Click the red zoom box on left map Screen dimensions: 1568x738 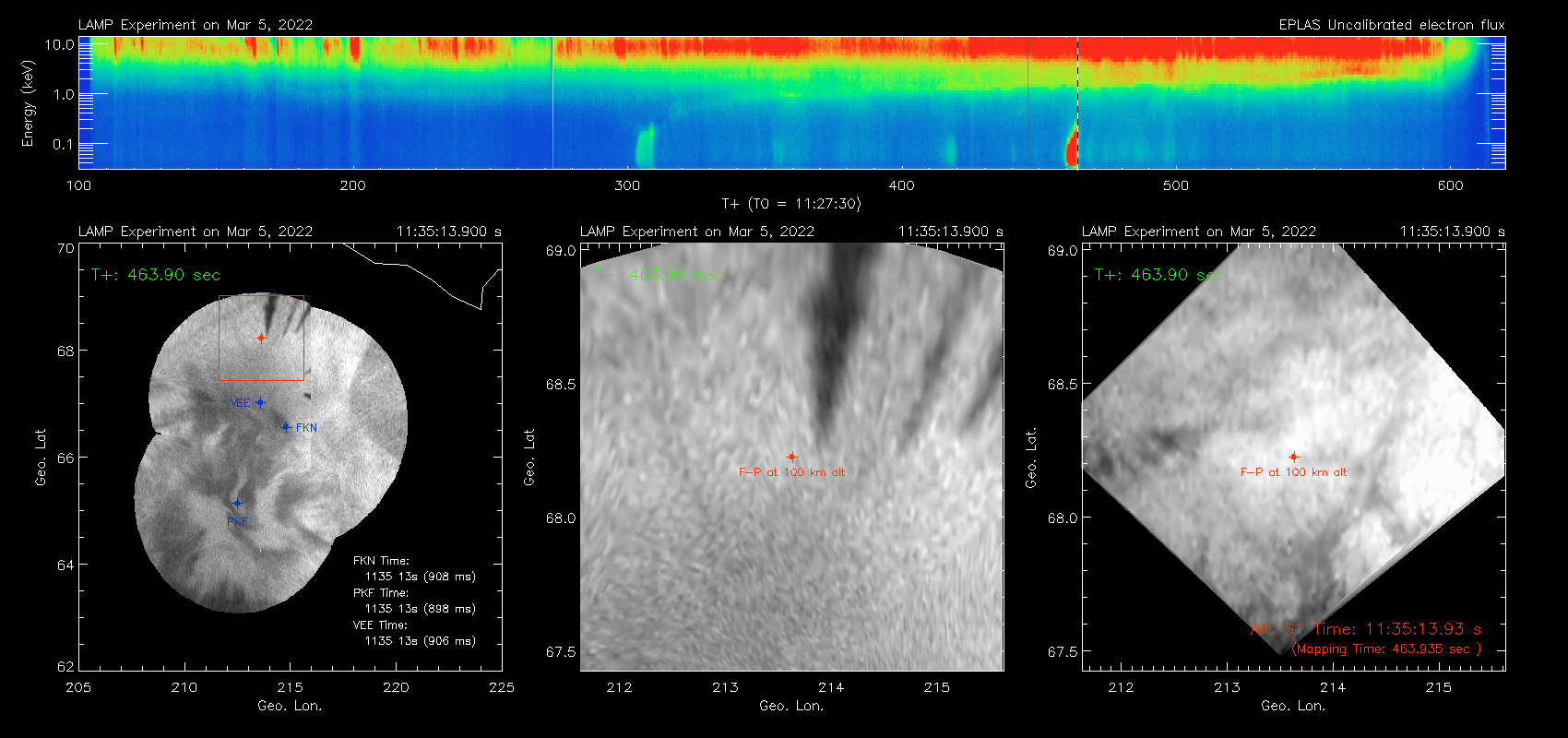(x=261, y=338)
